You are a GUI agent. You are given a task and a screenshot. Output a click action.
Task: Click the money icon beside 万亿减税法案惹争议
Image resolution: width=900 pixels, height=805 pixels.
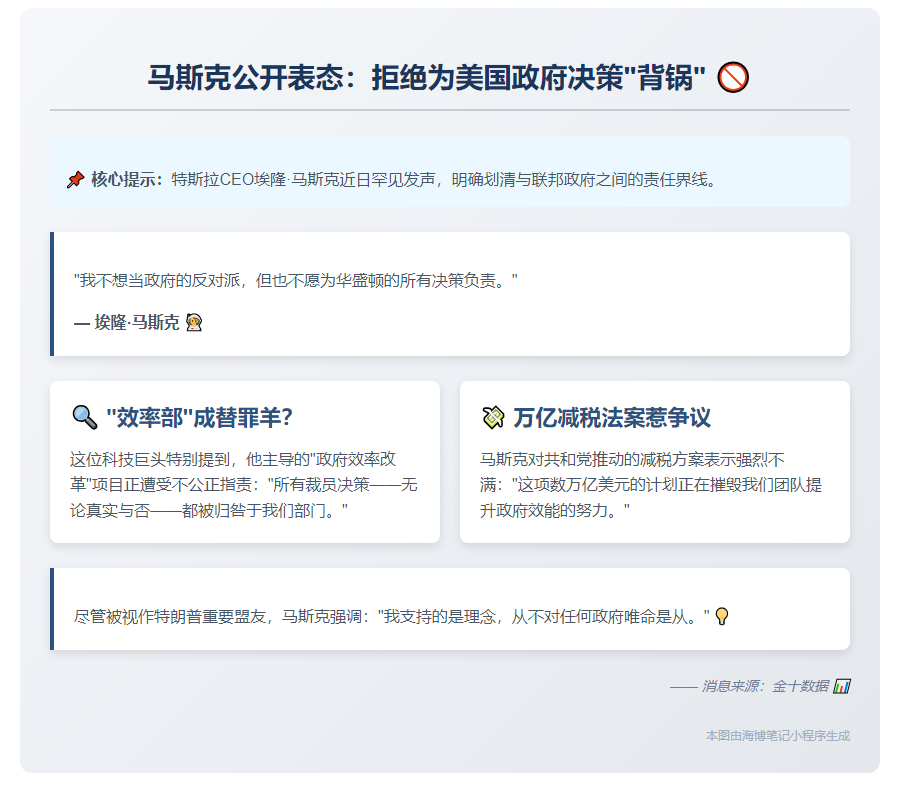(x=493, y=417)
